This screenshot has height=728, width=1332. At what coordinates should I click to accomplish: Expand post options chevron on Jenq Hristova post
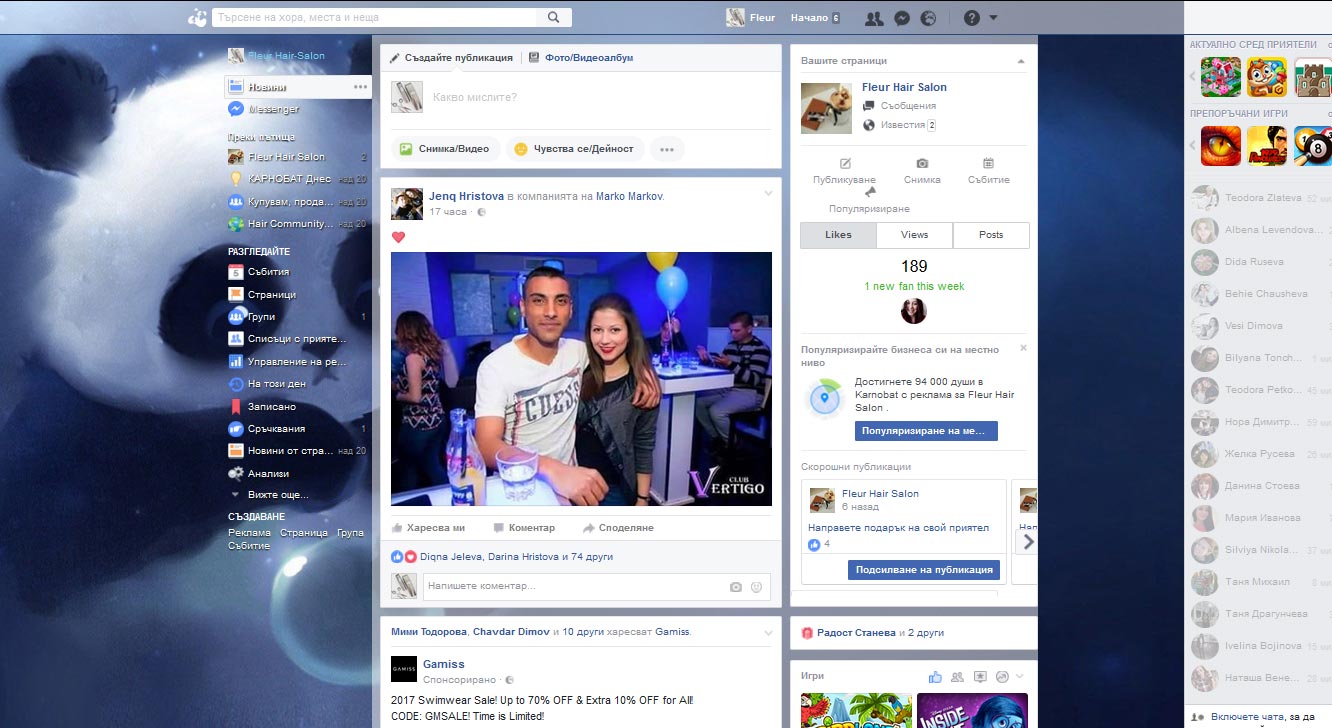tap(768, 193)
